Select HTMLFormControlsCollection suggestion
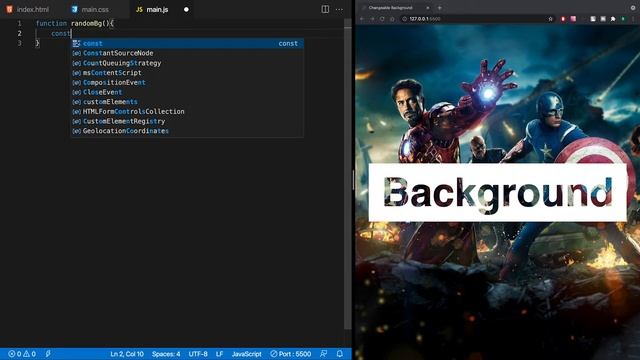This screenshot has width=640, height=360. 187,111
